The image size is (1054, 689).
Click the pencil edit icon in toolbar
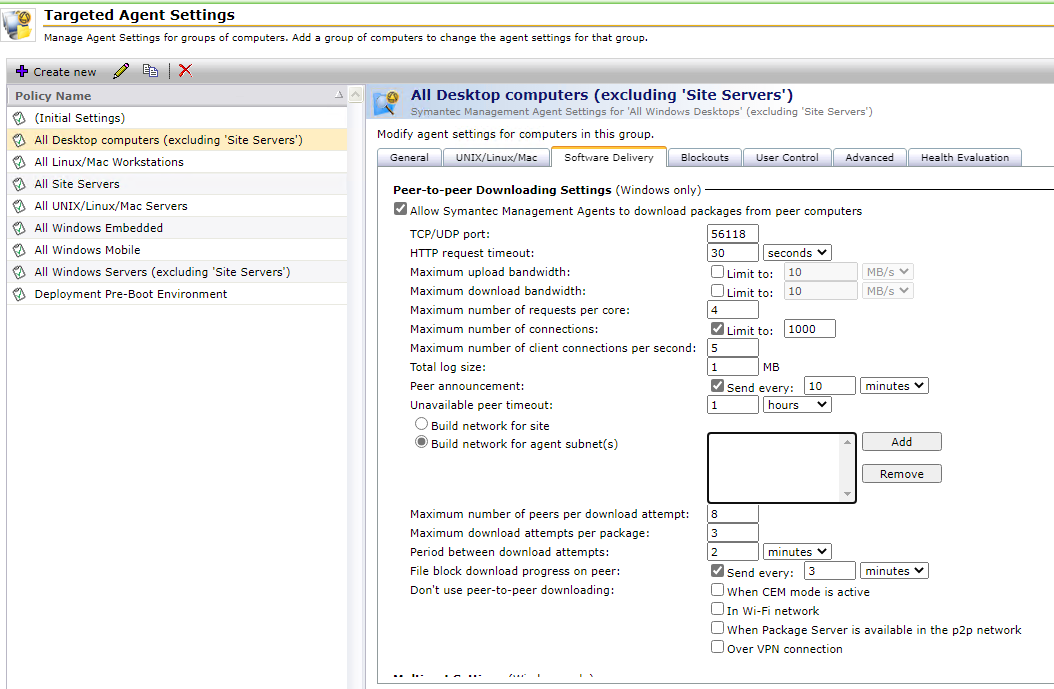[121, 71]
